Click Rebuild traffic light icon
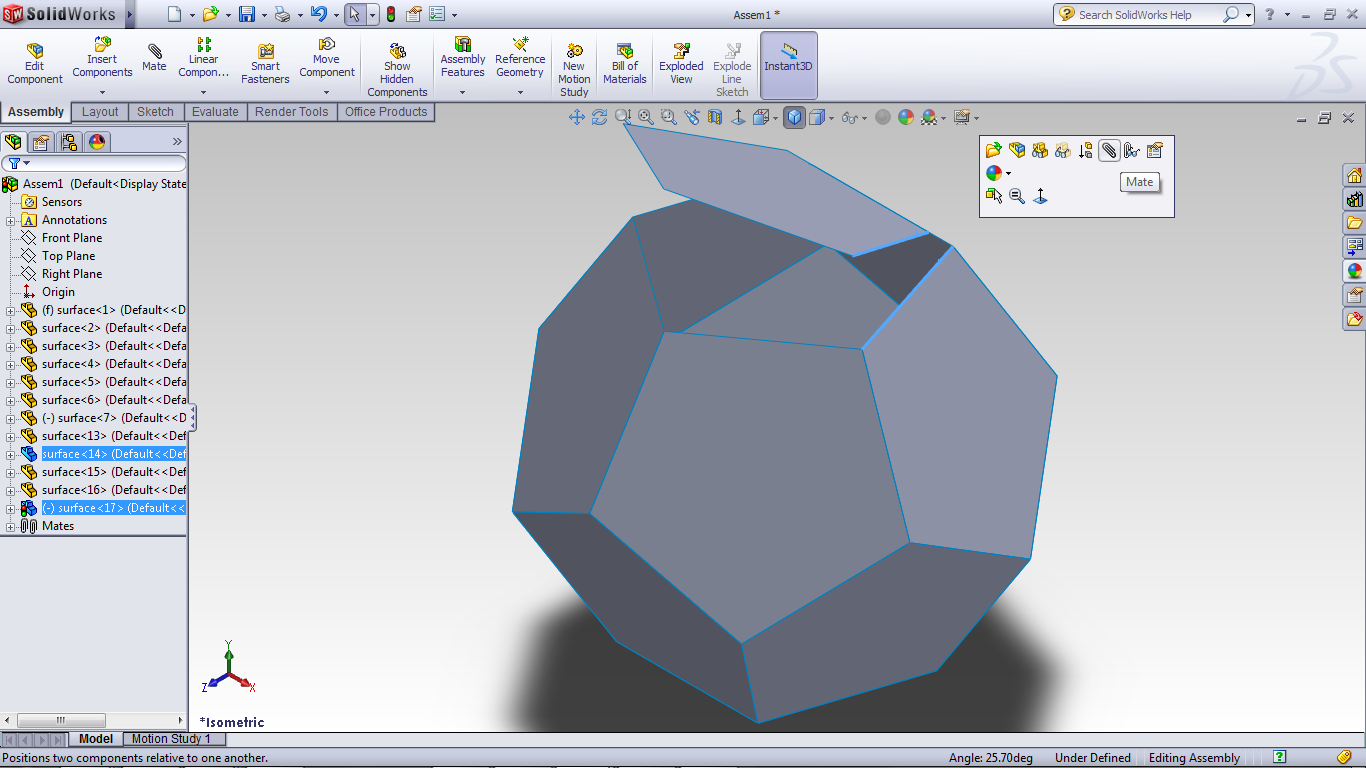This screenshot has width=1366, height=768. [390, 14]
